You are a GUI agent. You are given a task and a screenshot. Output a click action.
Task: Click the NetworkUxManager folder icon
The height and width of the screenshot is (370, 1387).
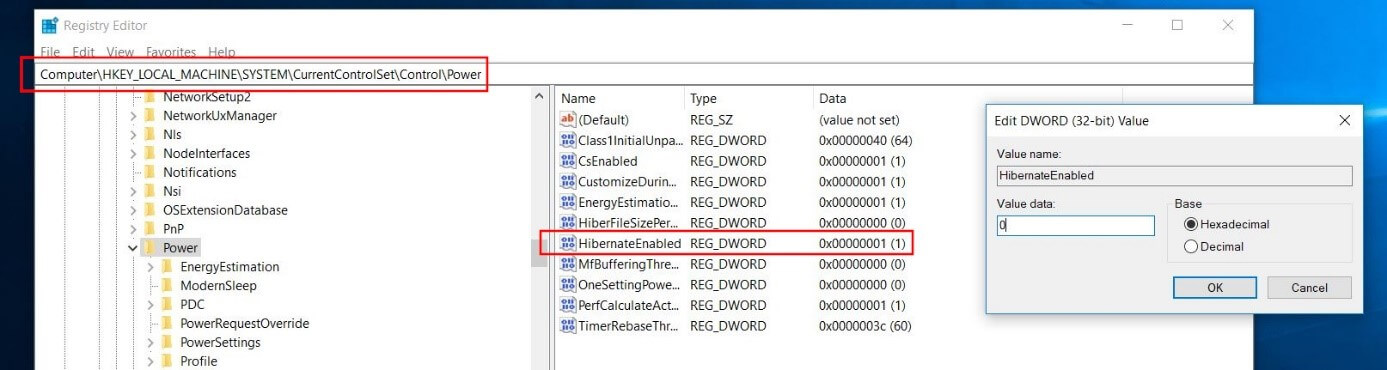pyautogui.click(x=151, y=116)
